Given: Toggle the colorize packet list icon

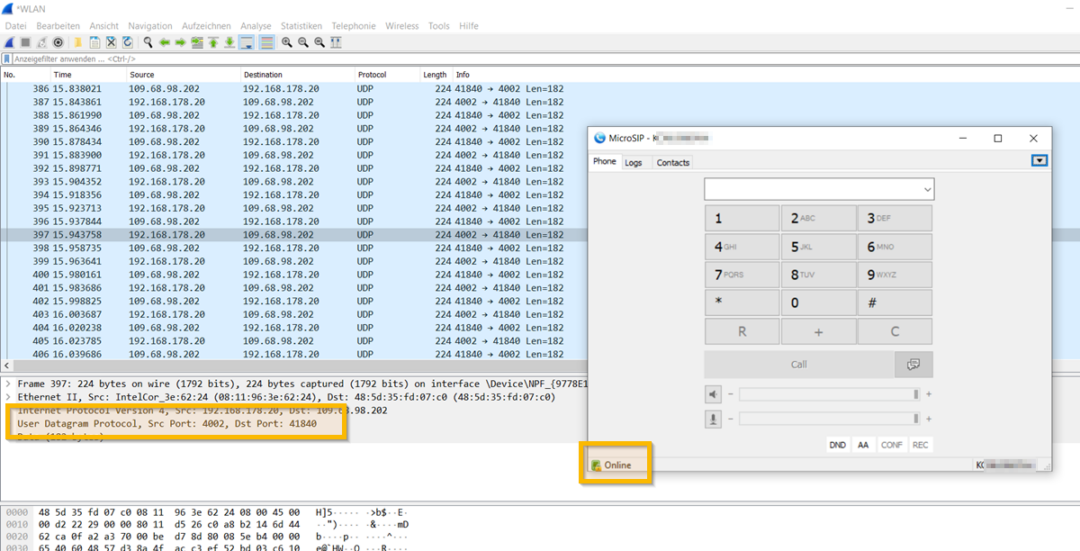Looking at the screenshot, I should (267, 42).
